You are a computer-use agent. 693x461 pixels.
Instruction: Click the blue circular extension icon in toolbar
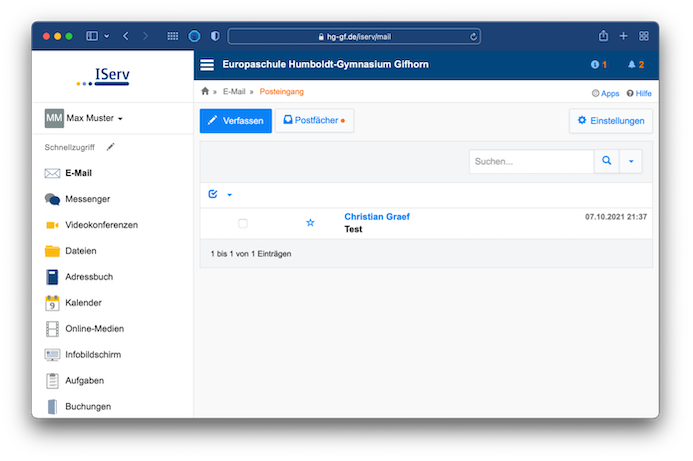194,36
